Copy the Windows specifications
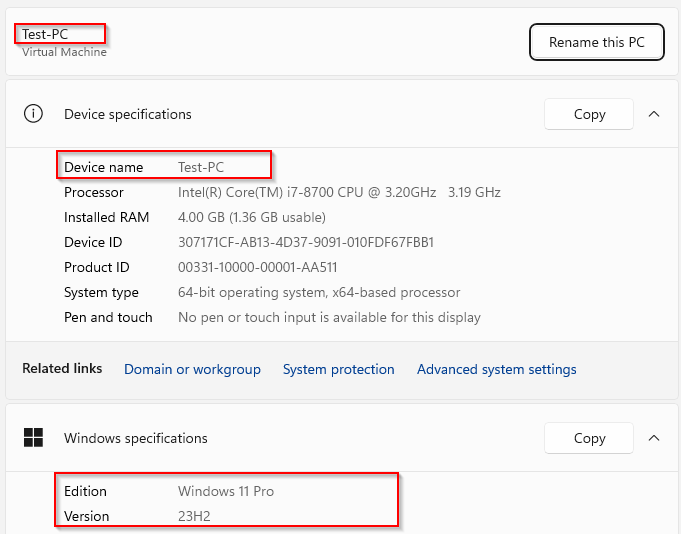 [x=589, y=438]
